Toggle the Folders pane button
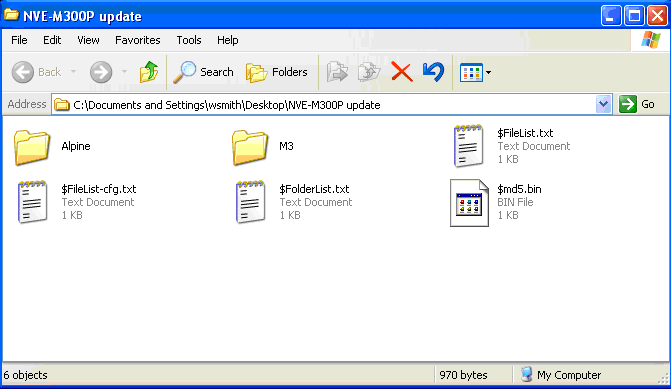The height and width of the screenshot is (389, 671). (277, 72)
